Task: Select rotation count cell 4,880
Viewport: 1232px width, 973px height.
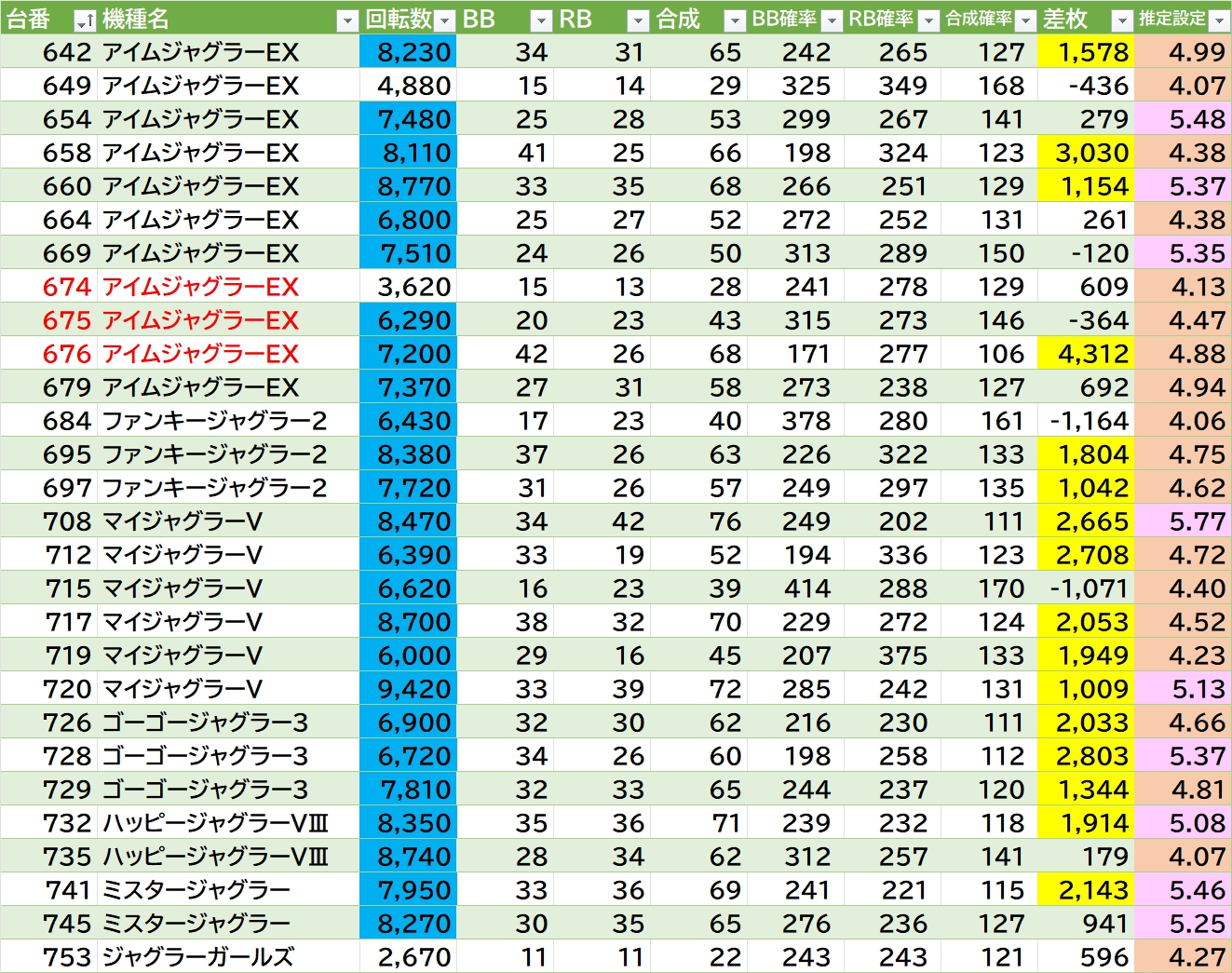Action: 408,86
